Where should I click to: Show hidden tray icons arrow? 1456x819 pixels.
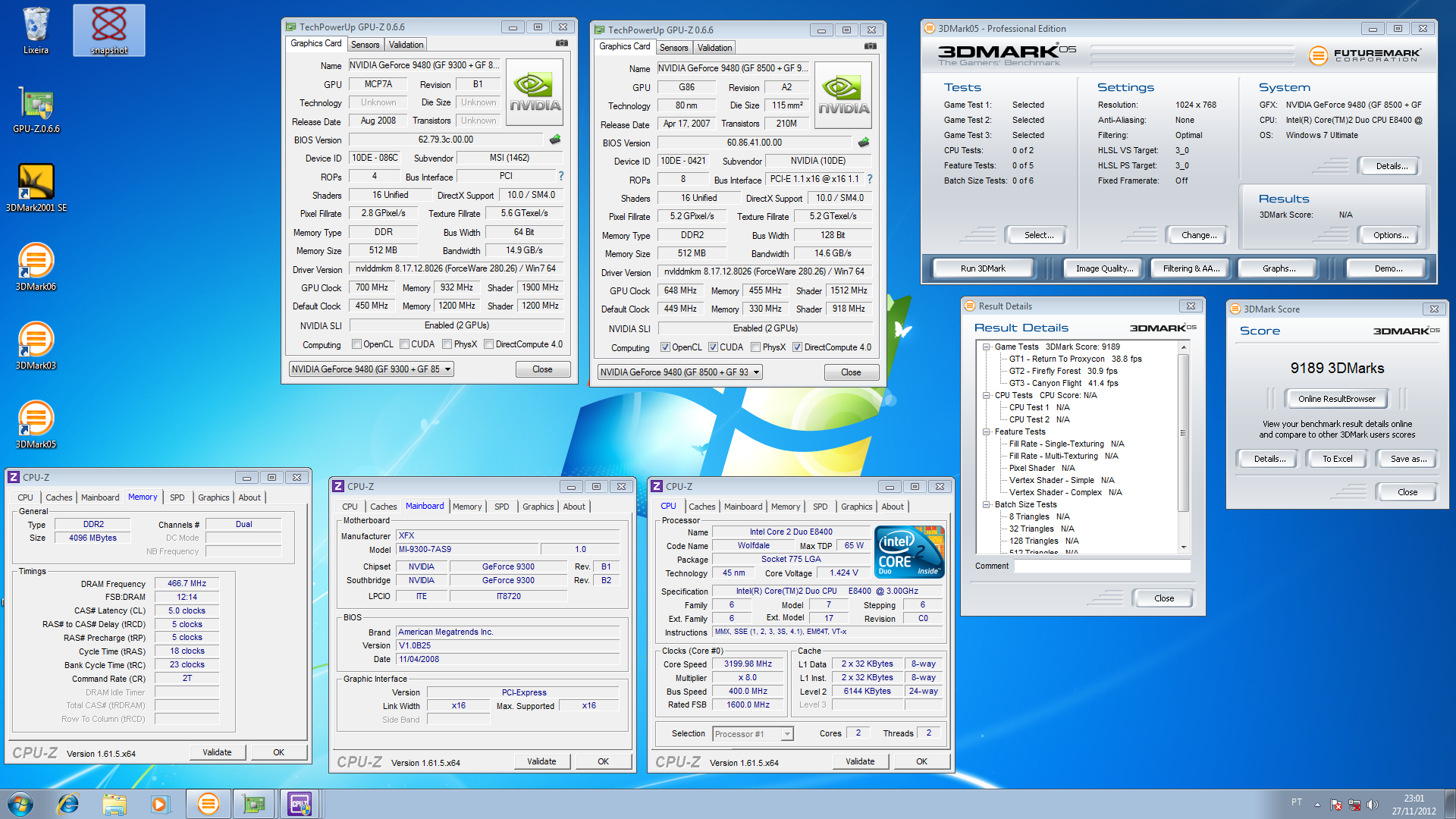1318,805
